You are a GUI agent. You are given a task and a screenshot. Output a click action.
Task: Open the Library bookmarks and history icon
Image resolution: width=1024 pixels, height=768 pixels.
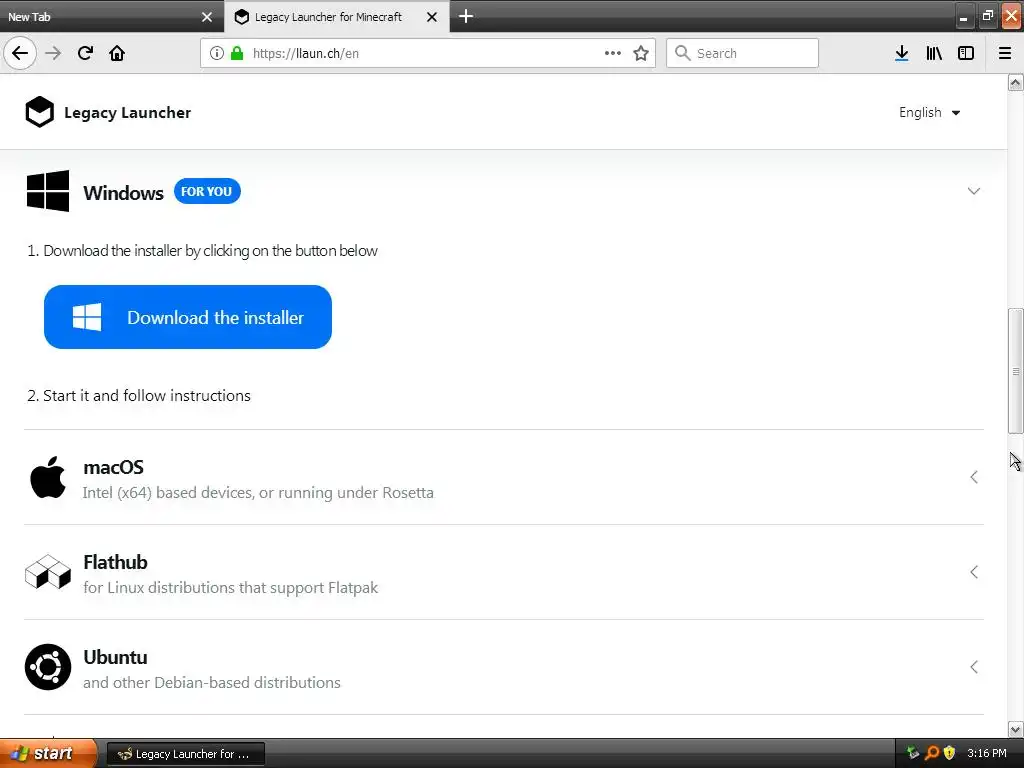934,53
